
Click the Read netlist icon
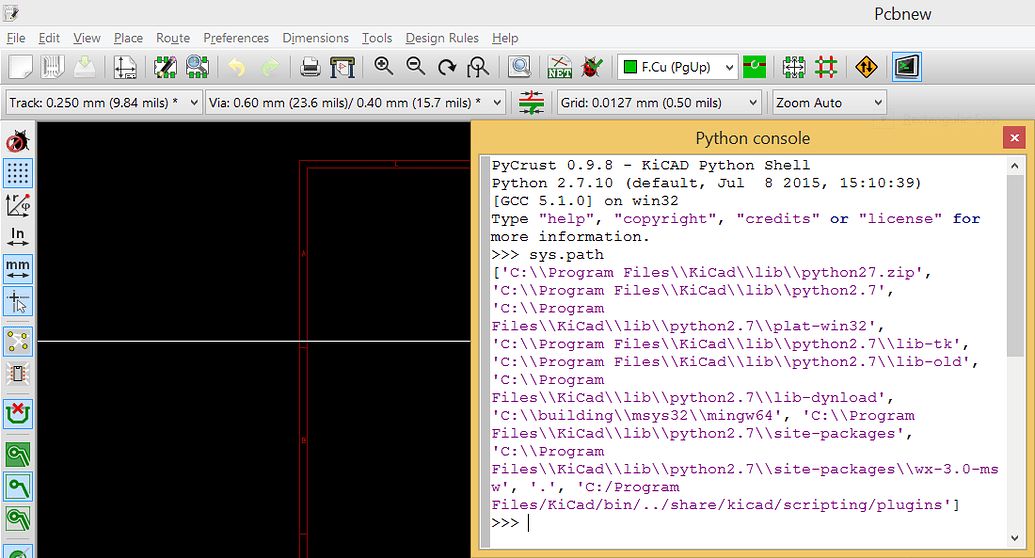click(x=559, y=67)
